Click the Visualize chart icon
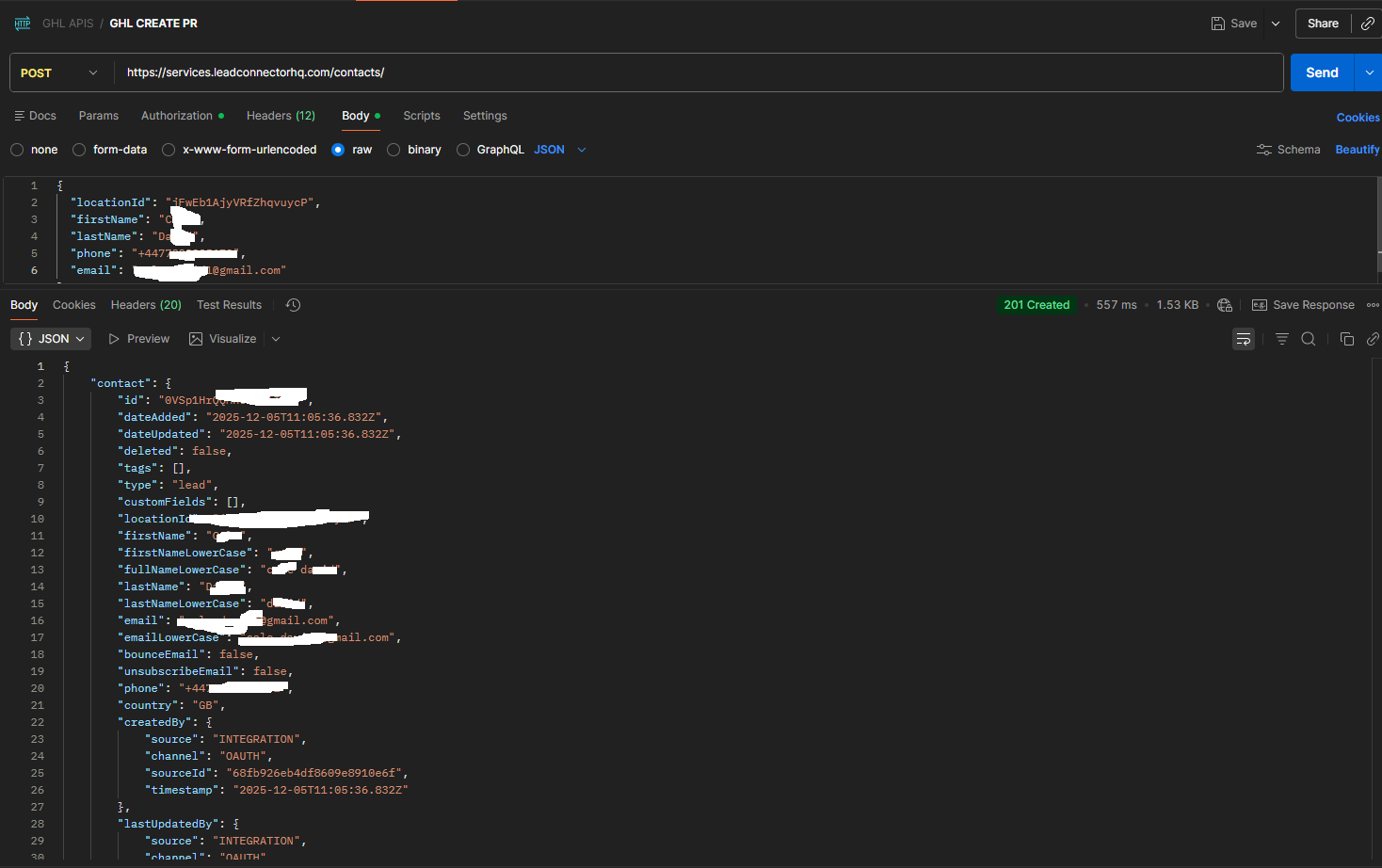Image resolution: width=1382 pixels, height=868 pixels. coord(196,339)
